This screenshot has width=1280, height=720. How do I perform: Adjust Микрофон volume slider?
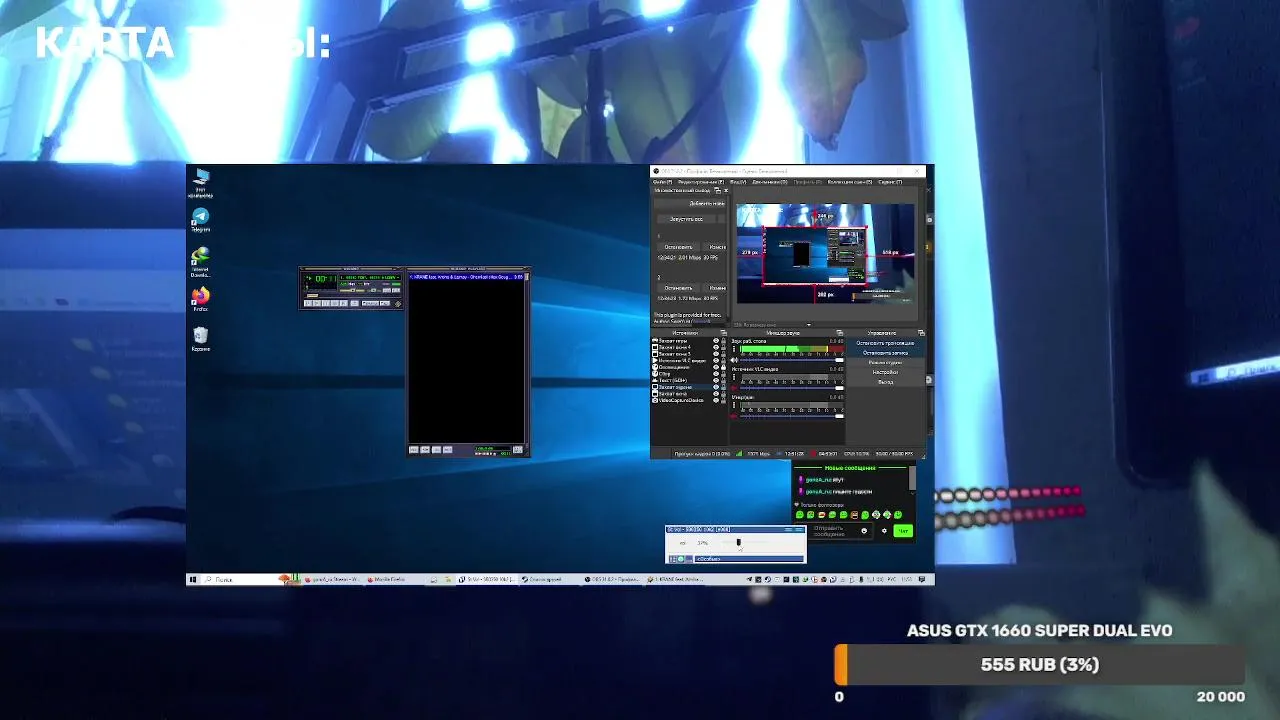792,416
